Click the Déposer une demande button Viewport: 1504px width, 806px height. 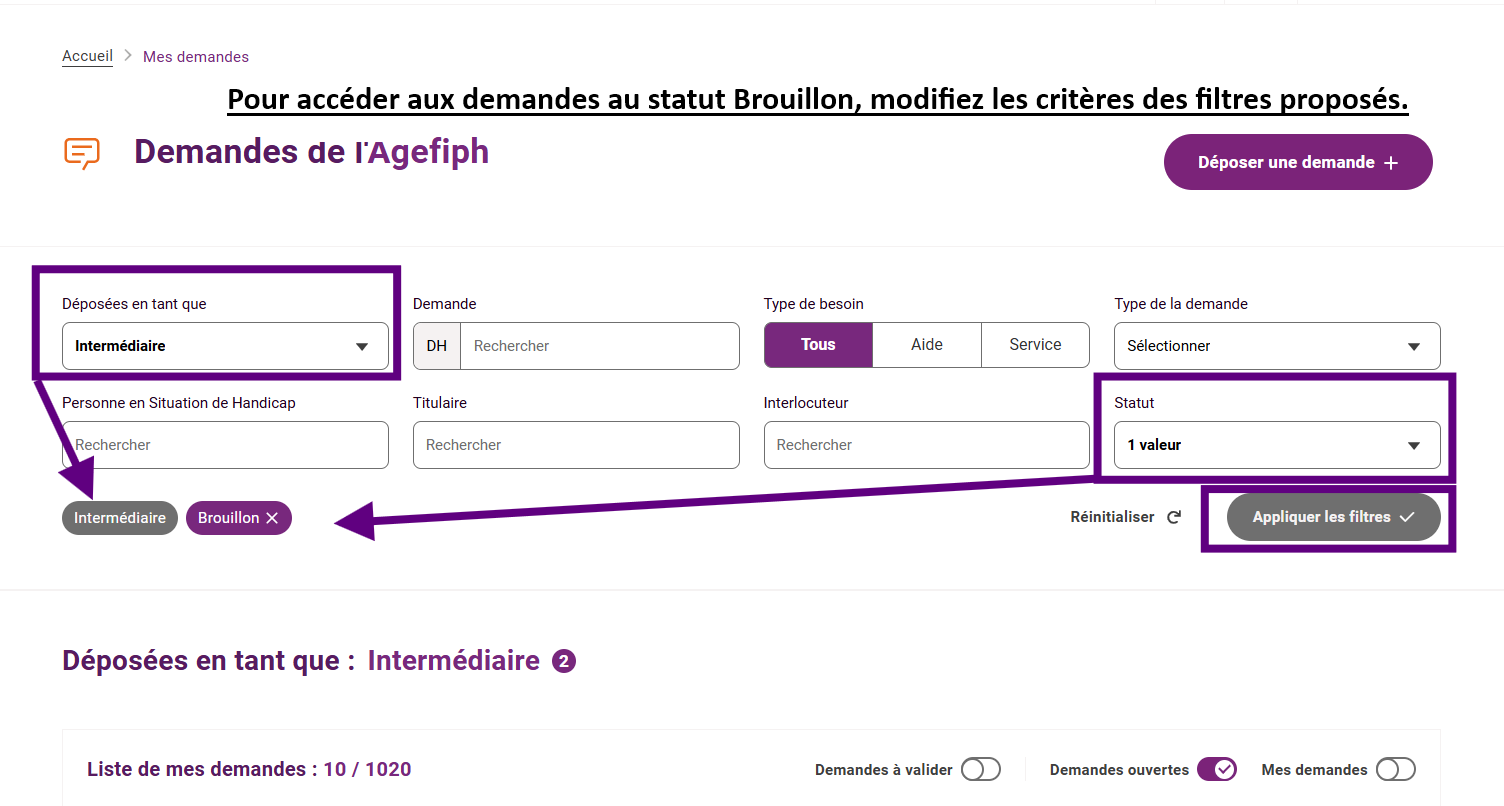tap(1298, 162)
